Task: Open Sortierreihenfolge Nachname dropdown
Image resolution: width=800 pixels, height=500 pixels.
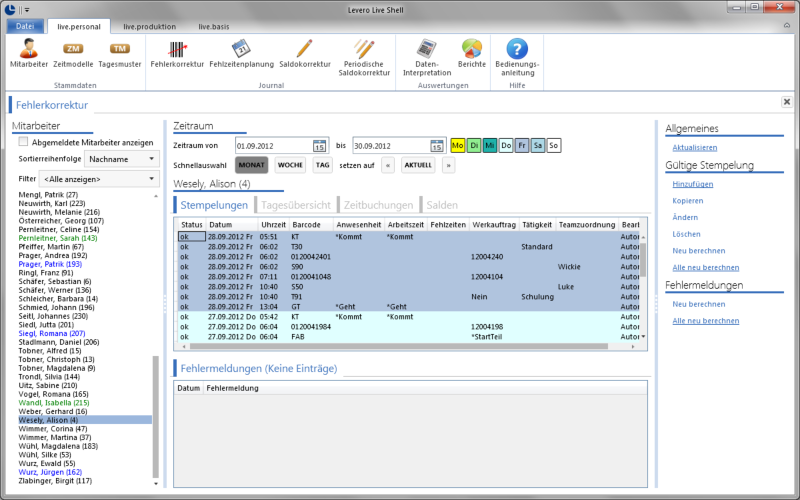Action: (x=122, y=159)
